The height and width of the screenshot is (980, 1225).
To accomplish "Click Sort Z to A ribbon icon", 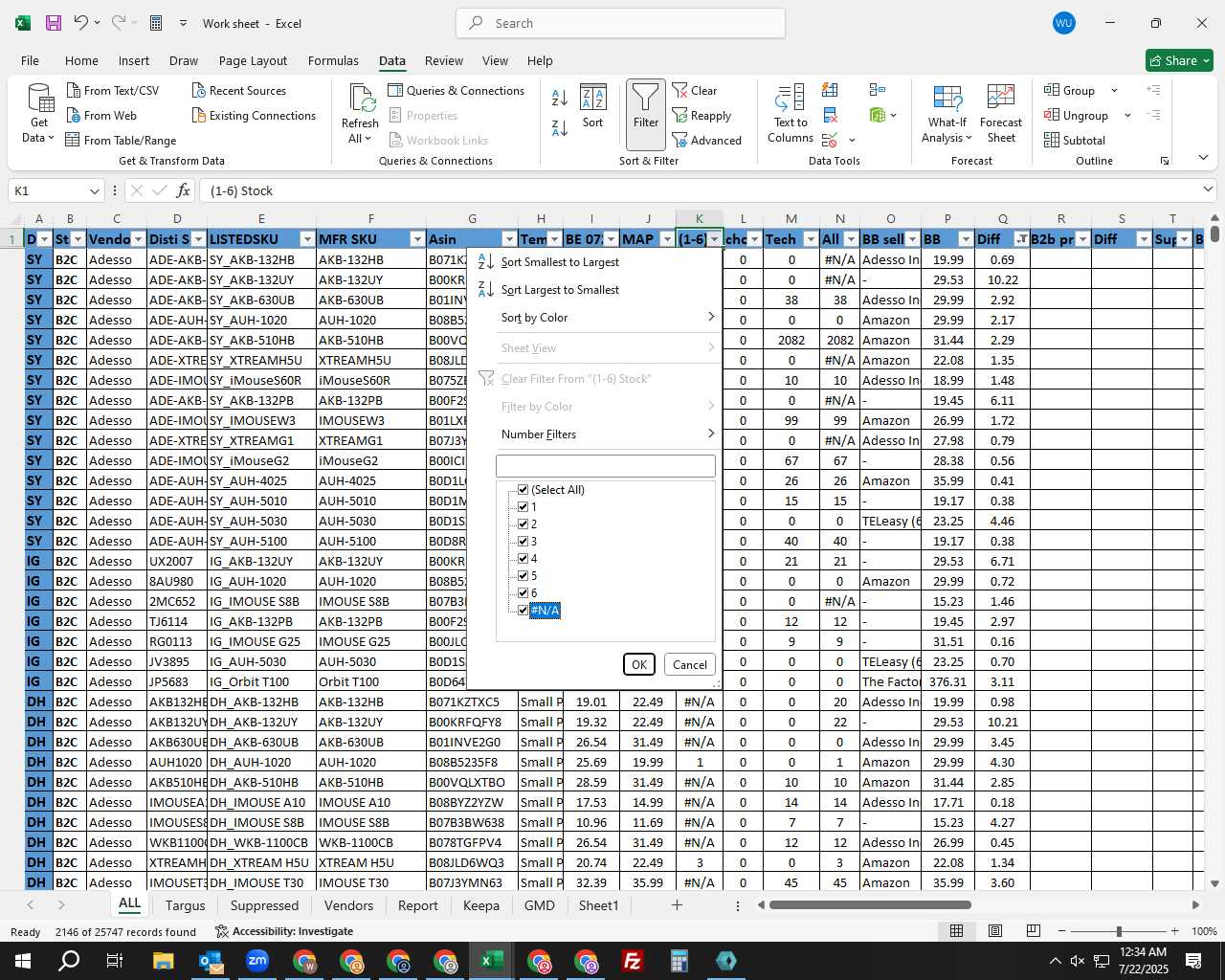I will click(560, 127).
